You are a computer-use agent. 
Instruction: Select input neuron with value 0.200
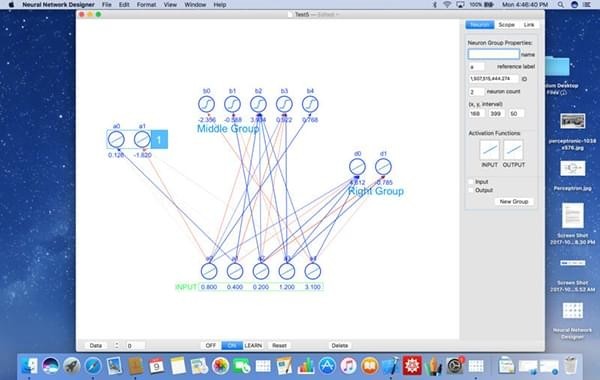[261, 271]
